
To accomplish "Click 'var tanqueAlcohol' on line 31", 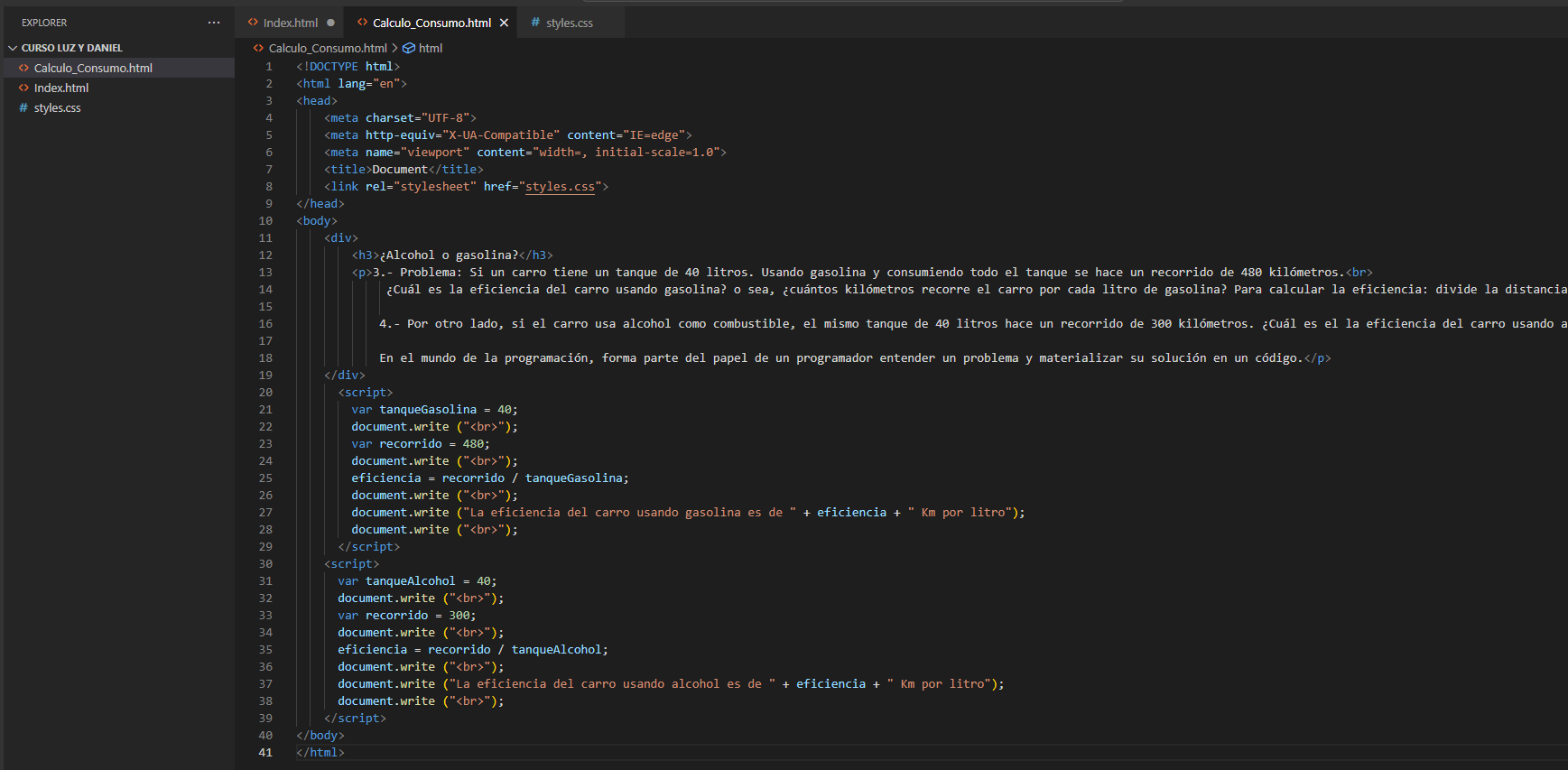I will point(396,581).
